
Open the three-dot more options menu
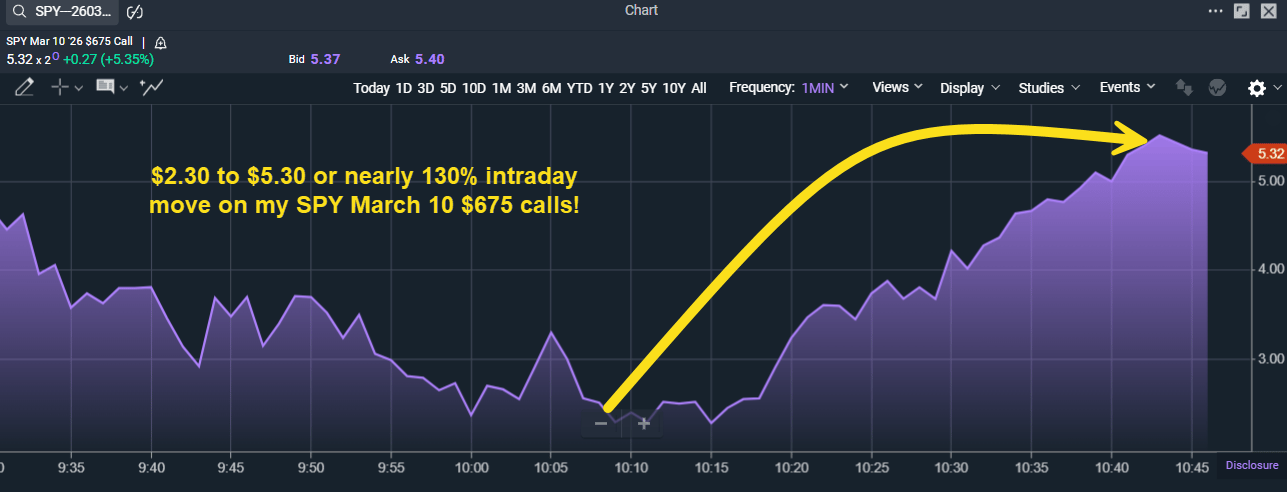(x=1216, y=11)
